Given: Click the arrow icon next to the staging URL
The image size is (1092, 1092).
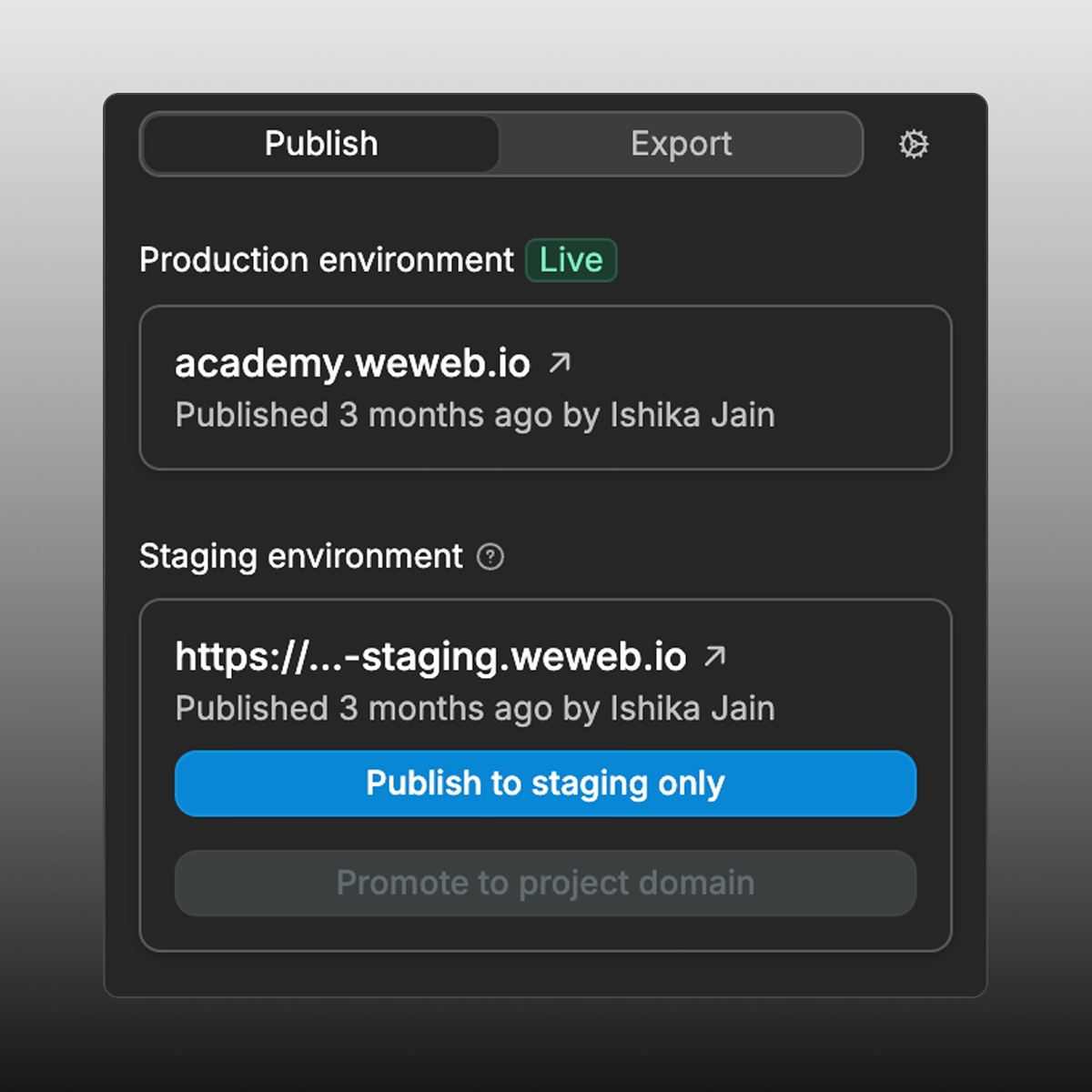Looking at the screenshot, I should [x=715, y=654].
